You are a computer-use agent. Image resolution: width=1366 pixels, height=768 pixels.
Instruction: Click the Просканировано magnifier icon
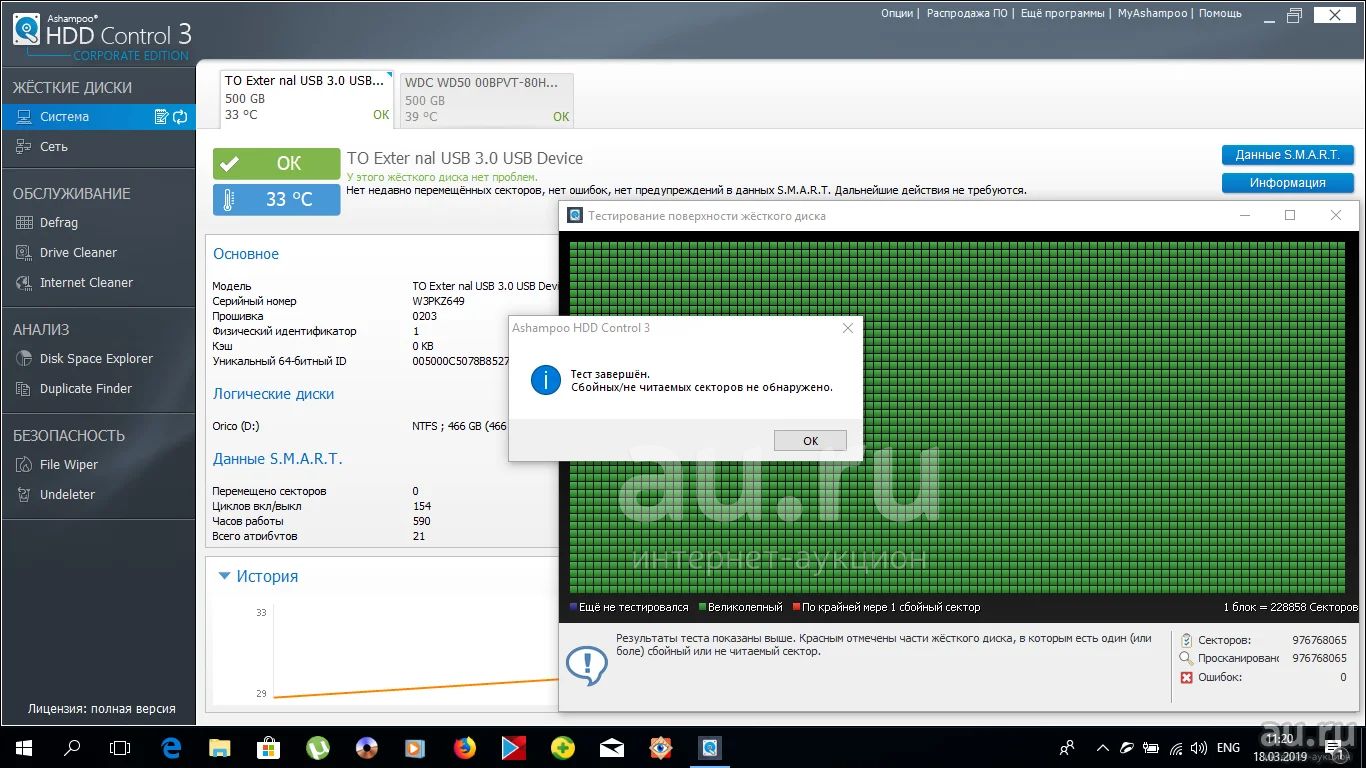pos(1187,658)
